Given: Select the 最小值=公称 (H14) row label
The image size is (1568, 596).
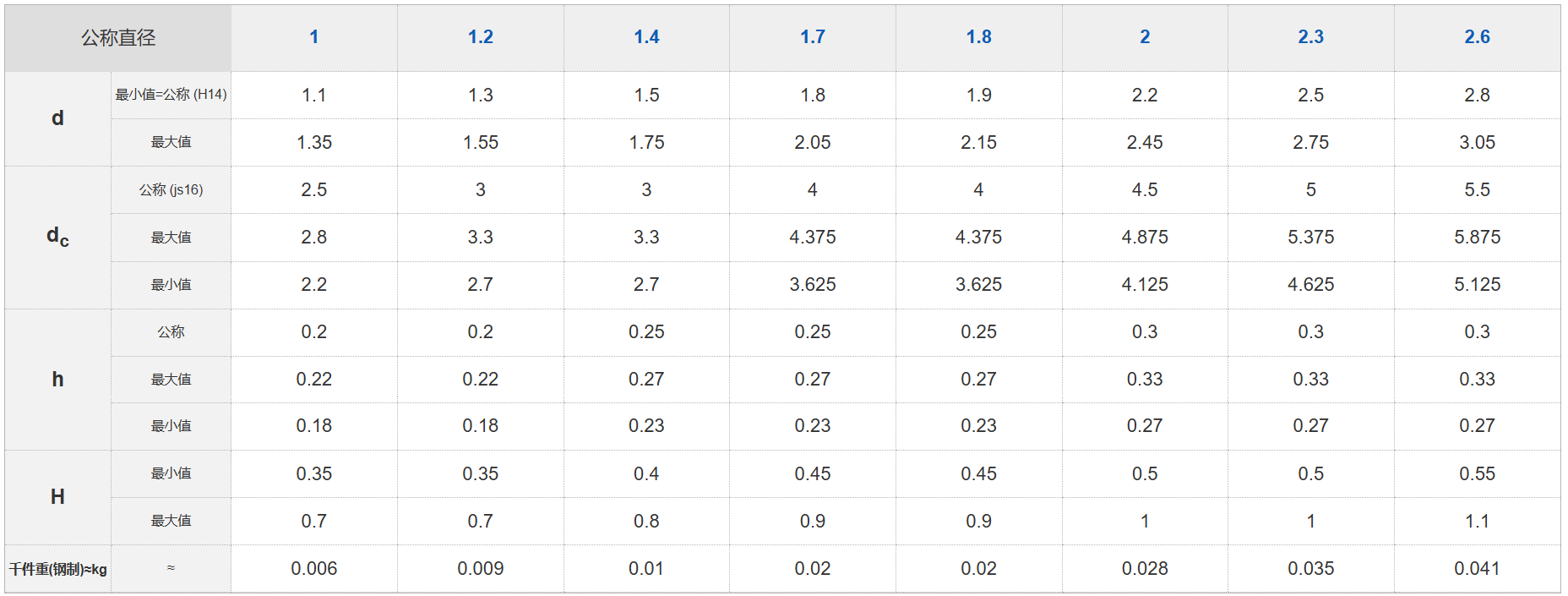Looking at the screenshot, I should pyautogui.click(x=171, y=95).
